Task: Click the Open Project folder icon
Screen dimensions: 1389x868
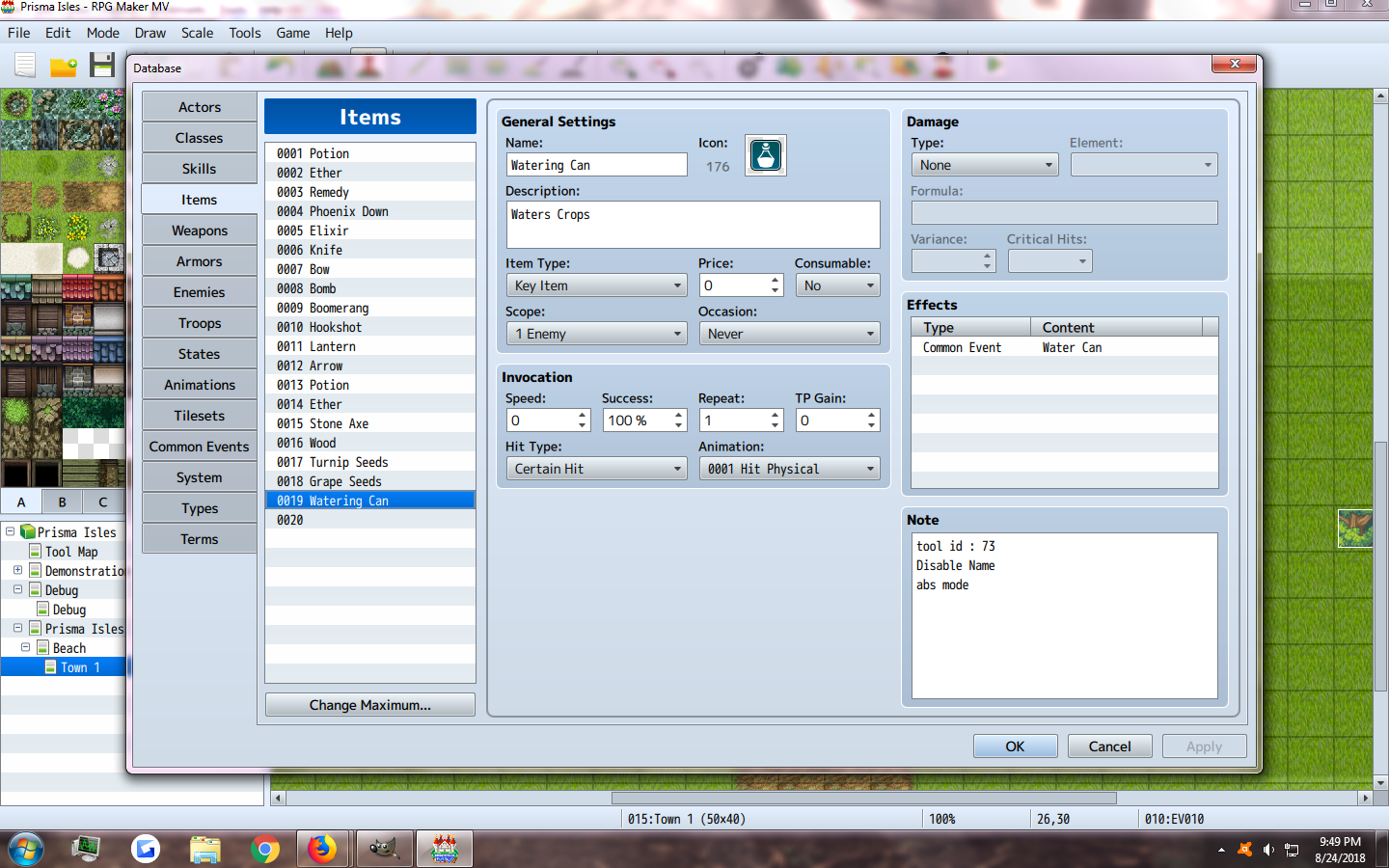Action: point(64,66)
